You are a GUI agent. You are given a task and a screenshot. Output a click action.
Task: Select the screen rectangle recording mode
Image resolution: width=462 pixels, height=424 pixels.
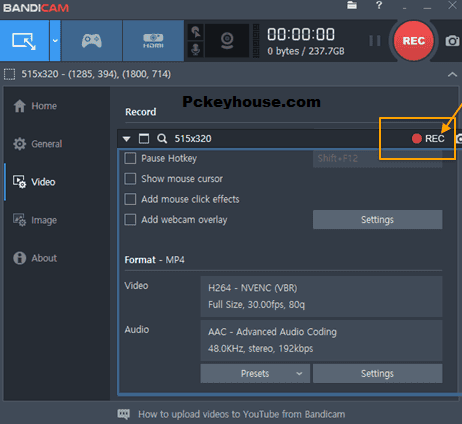24,41
